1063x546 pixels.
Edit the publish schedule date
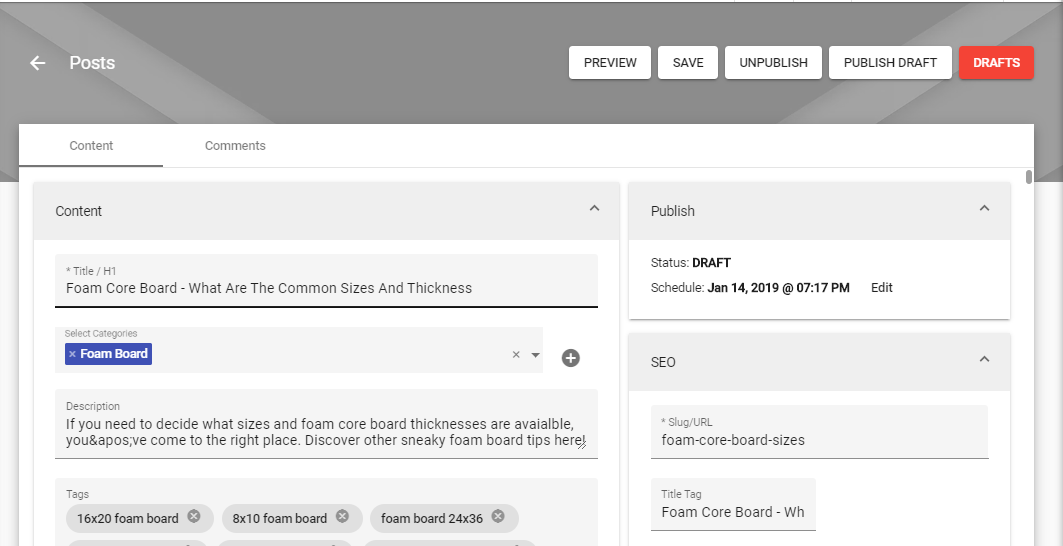pos(882,288)
